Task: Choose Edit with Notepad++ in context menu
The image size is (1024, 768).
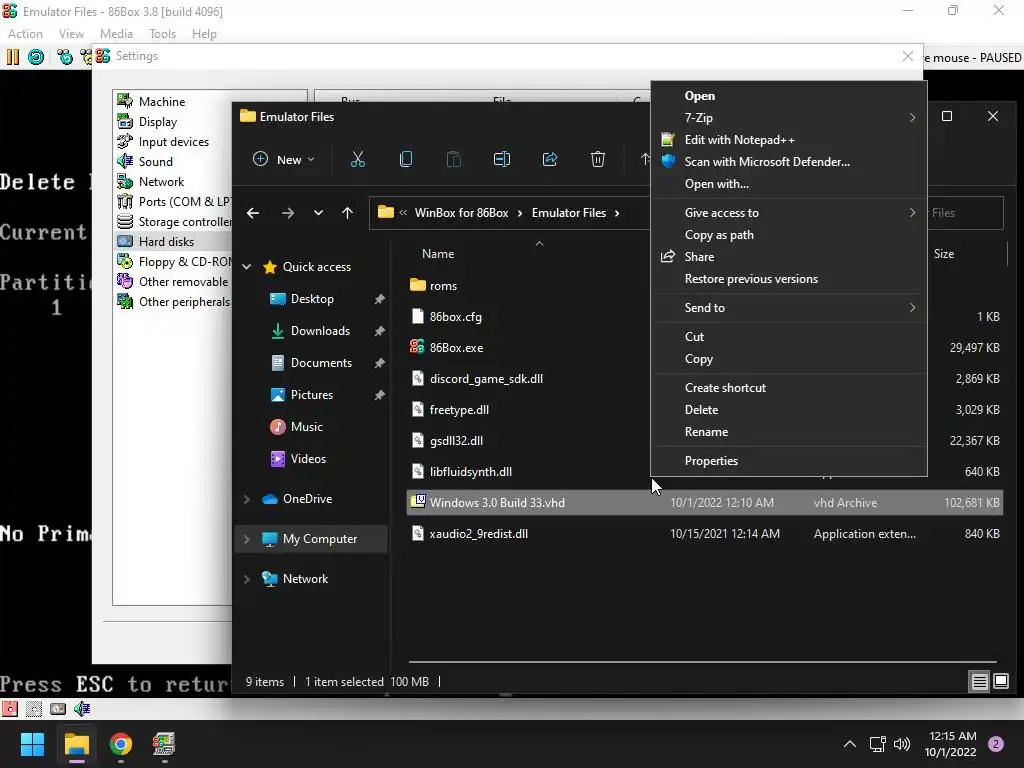Action: point(789,140)
